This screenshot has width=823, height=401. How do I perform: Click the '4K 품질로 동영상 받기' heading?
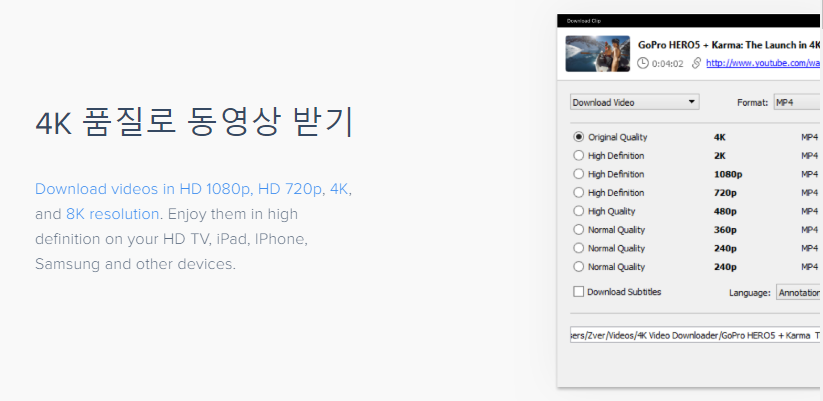[194, 122]
